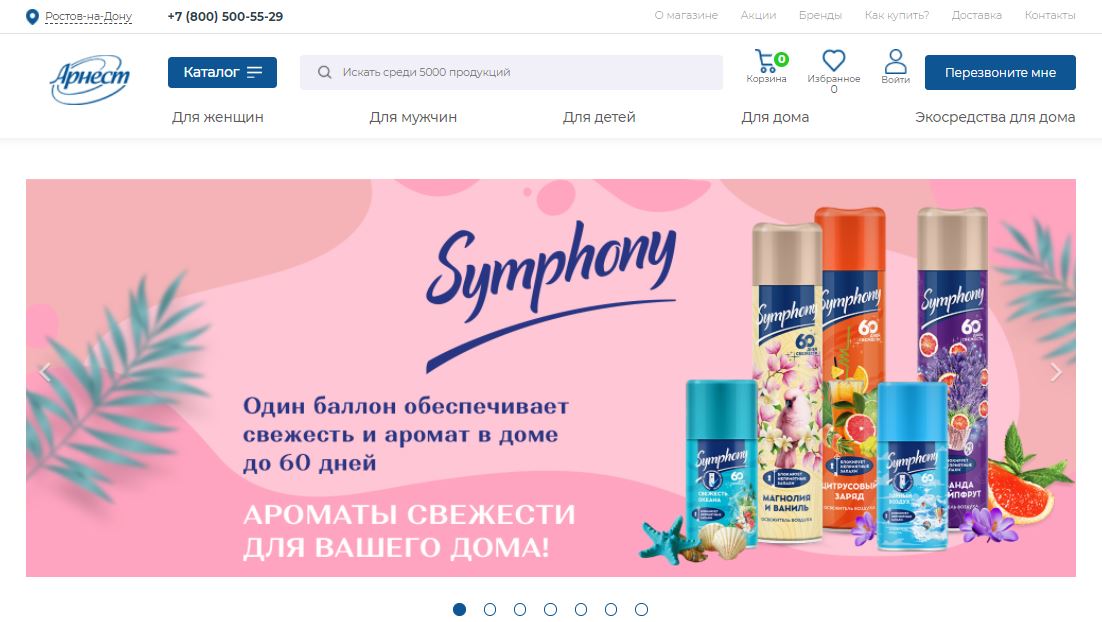Focus the product search field
The image size is (1102, 622).
pyautogui.click(x=511, y=72)
